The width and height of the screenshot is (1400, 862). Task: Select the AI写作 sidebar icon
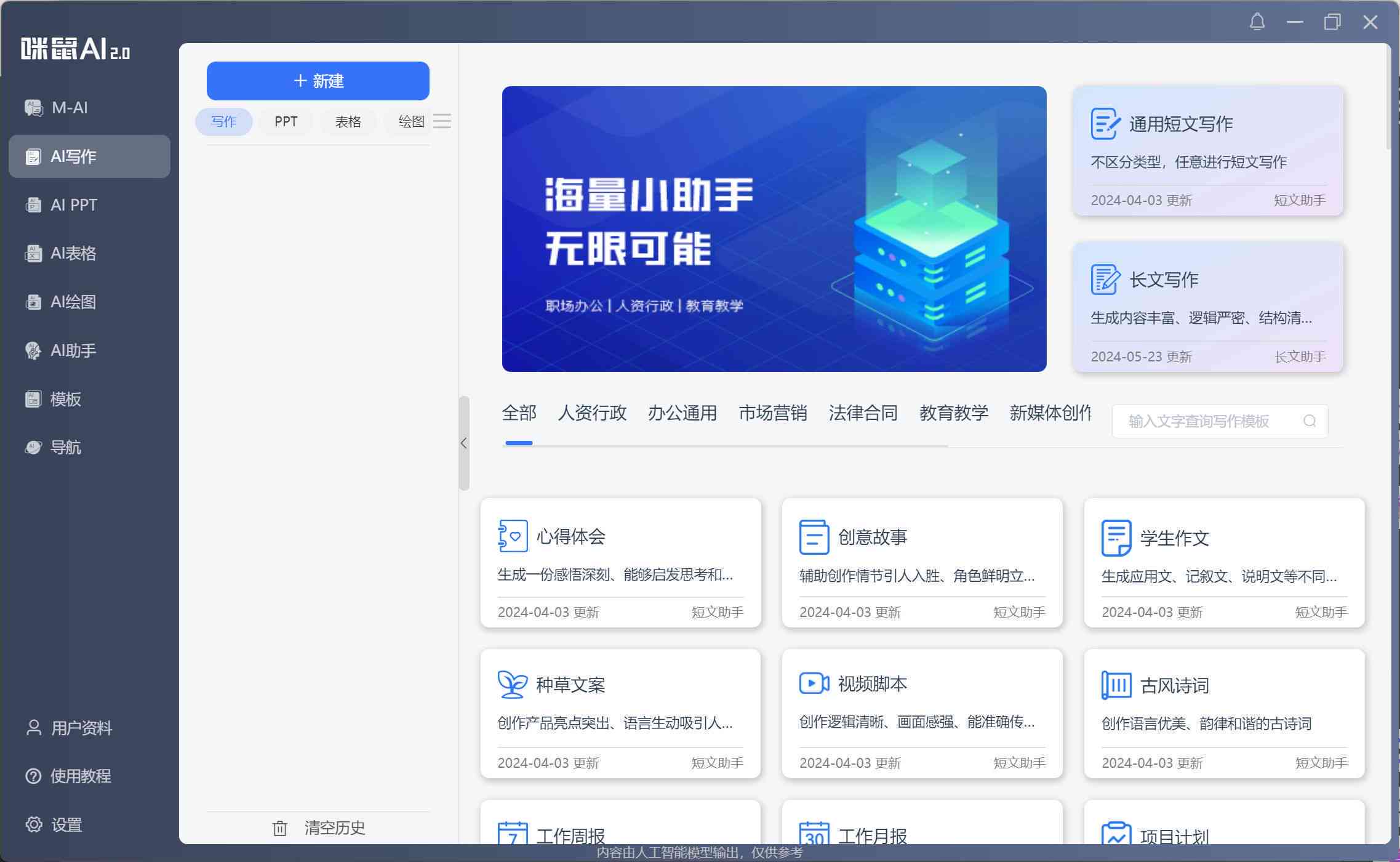[33, 156]
